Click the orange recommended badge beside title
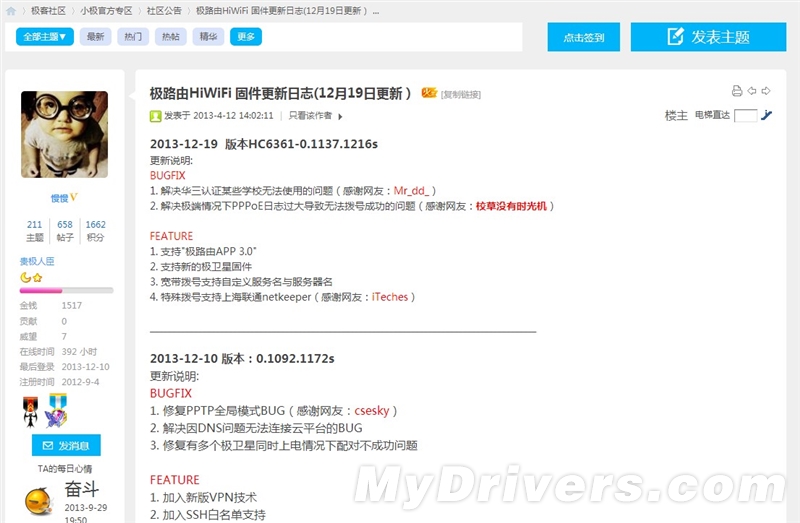Image resolution: width=800 pixels, height=523 pixels. pos(429,93)
